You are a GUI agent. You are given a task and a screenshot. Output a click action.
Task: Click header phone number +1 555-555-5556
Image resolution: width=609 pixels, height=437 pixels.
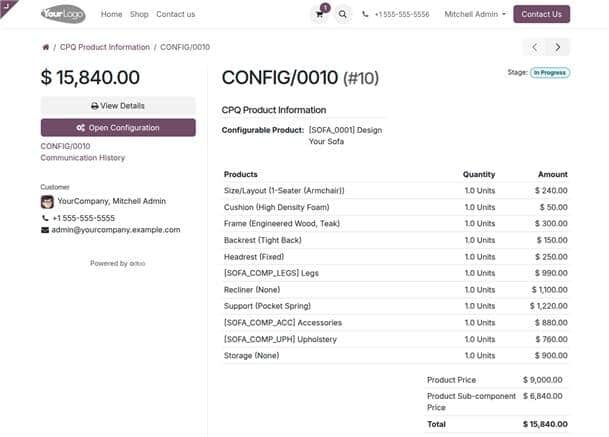(x=402, y=14)
